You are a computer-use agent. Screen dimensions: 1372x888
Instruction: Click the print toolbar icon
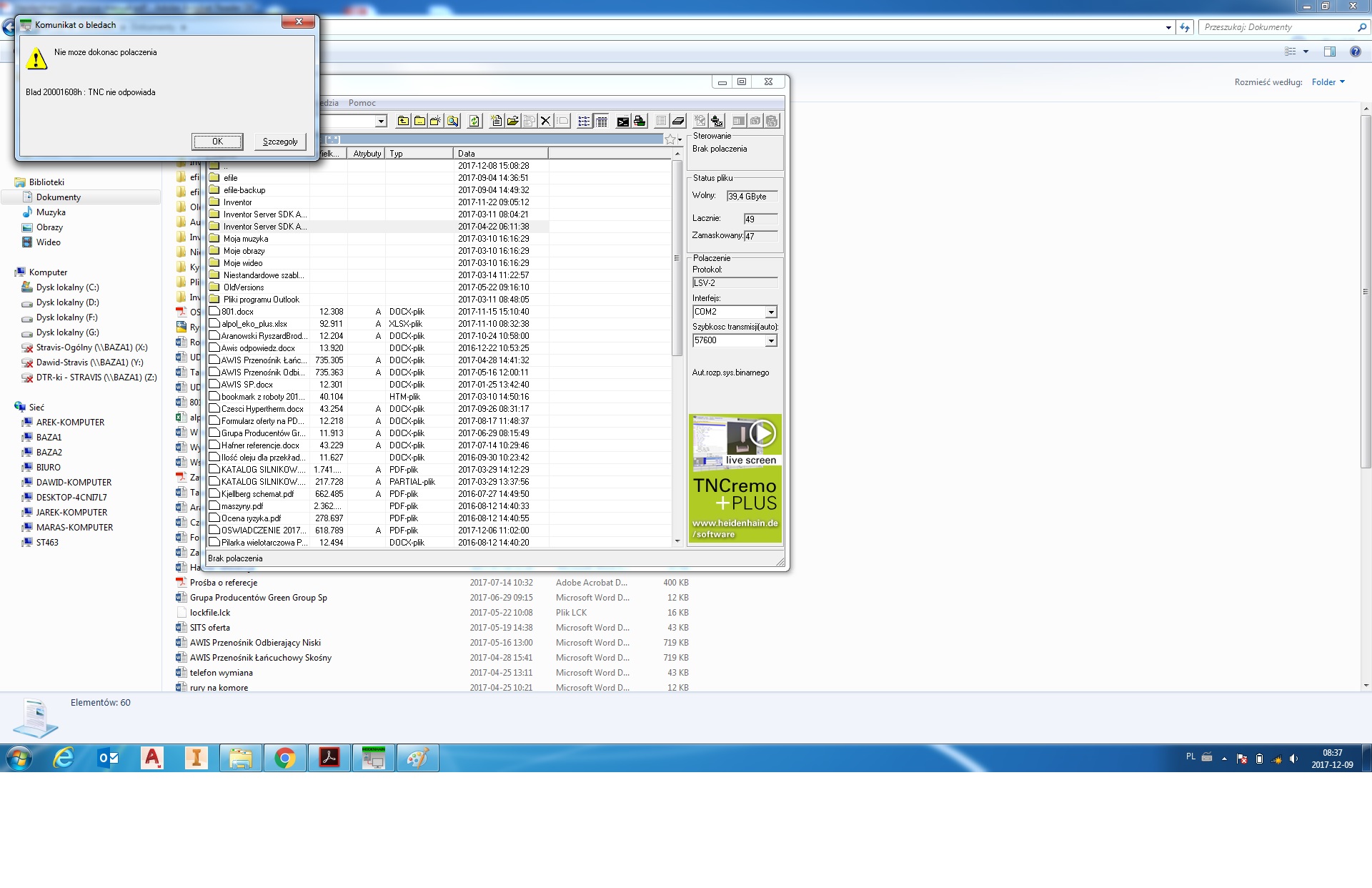(640, 121)
